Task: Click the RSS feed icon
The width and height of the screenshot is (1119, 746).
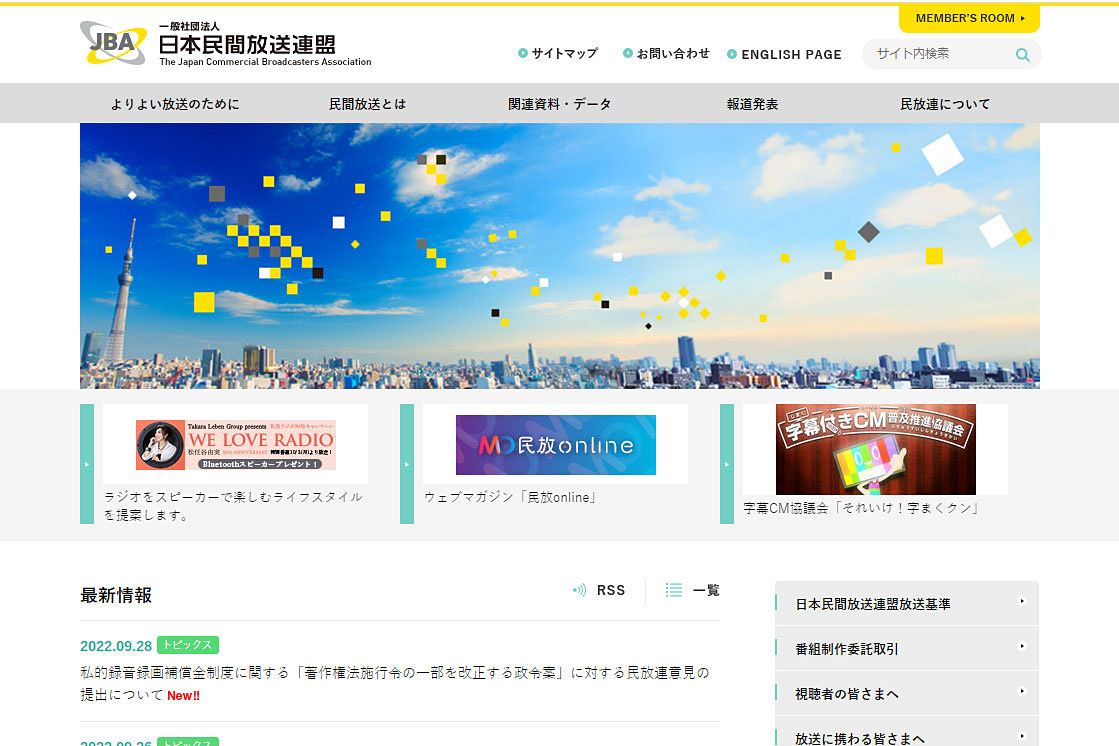Action: click(580, 590)
